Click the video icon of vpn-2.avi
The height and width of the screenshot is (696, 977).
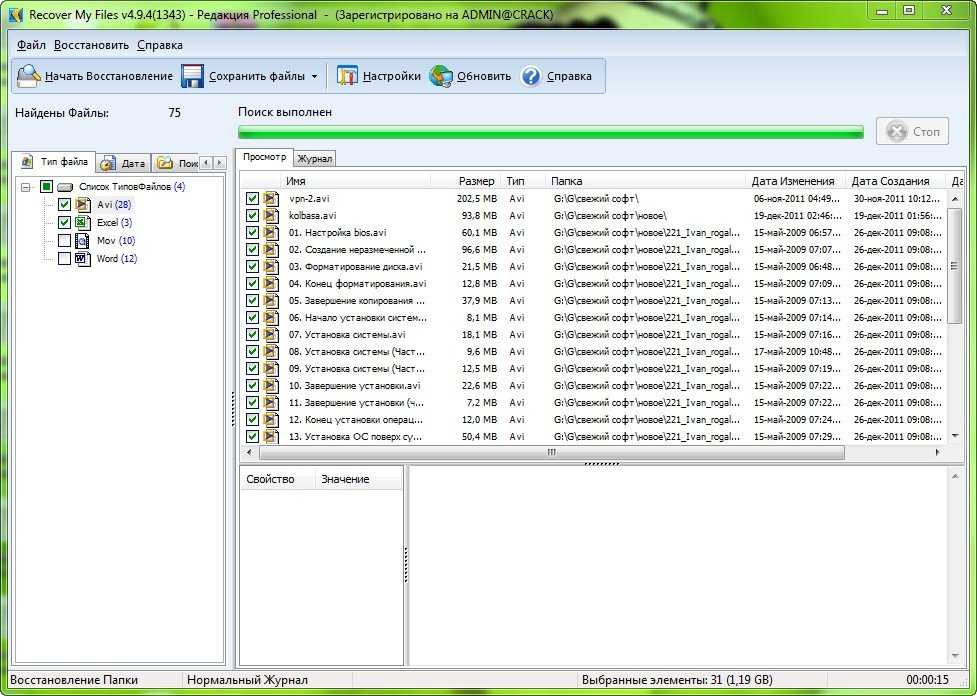coord(271,199)
